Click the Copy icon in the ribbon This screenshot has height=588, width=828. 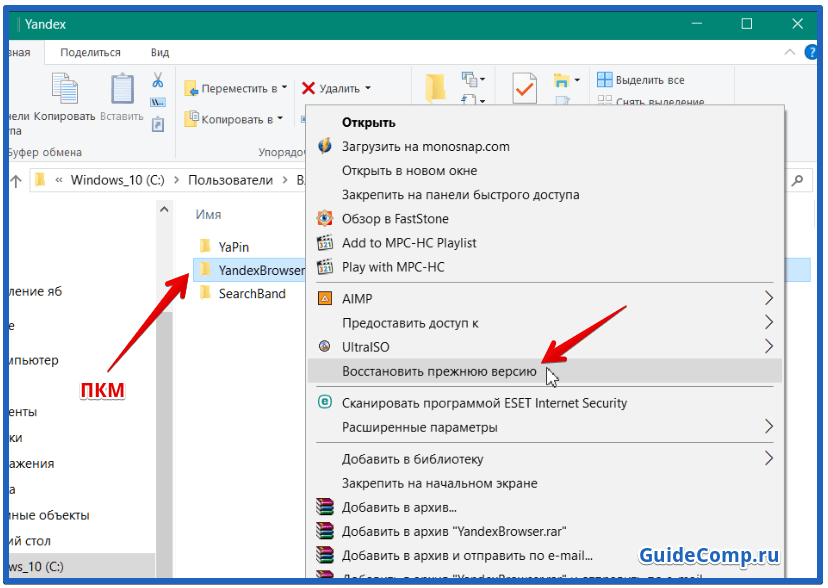tap(64, 88)
